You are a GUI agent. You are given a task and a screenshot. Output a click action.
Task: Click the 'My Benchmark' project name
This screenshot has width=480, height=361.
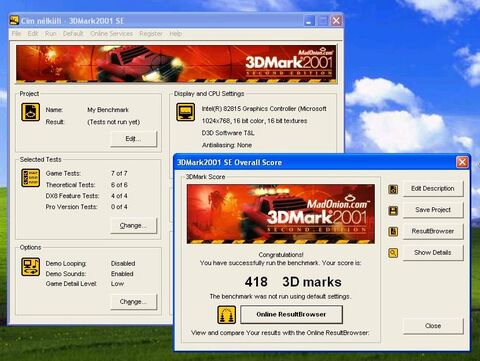click(108, 110)
